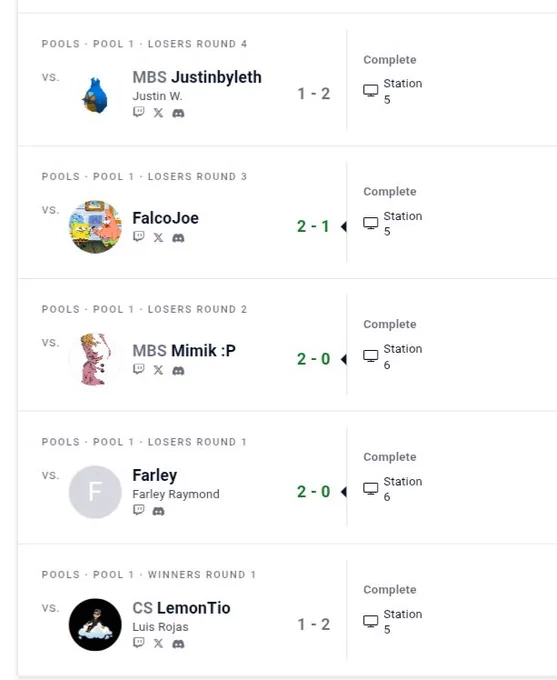
Task: Open FalcoJoe player profile link
Action: [x=165, y=218]
